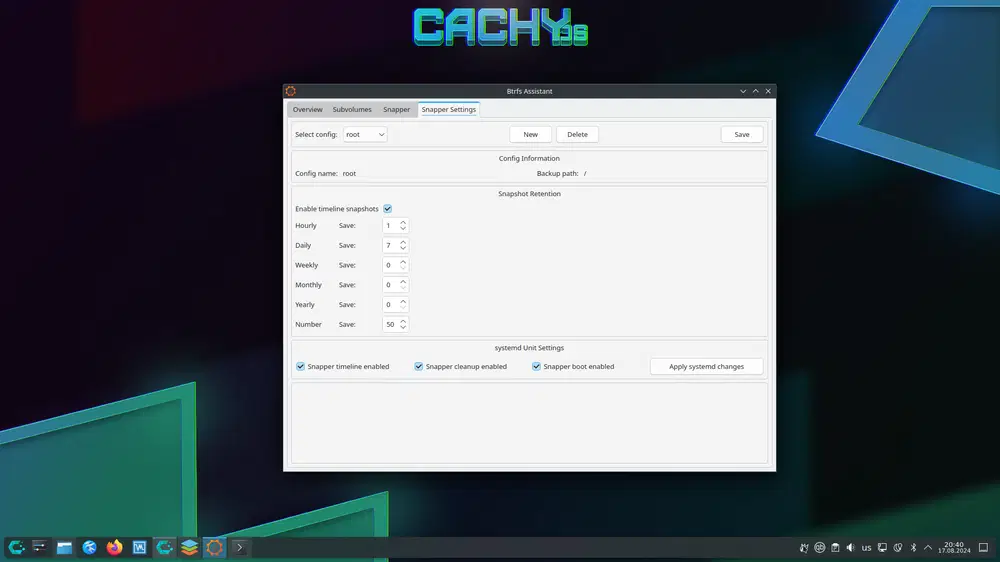
Task: Decrease the Daily save count
Action: point(403,249)
